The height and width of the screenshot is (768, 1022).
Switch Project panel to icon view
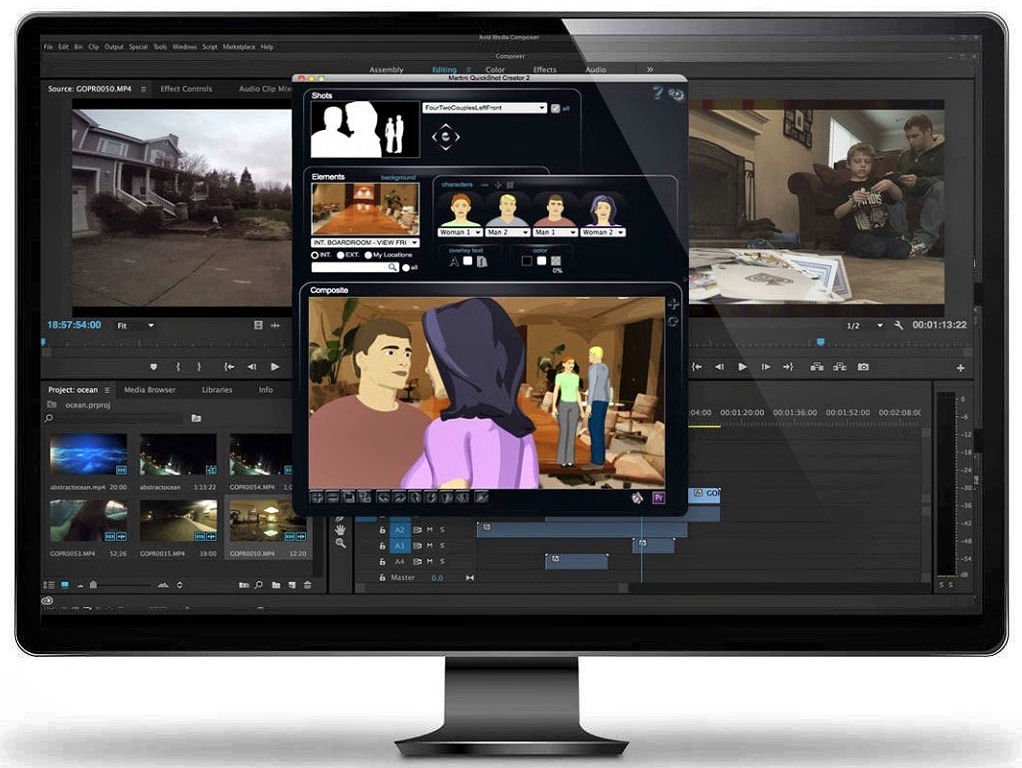(x=65, y=585)
